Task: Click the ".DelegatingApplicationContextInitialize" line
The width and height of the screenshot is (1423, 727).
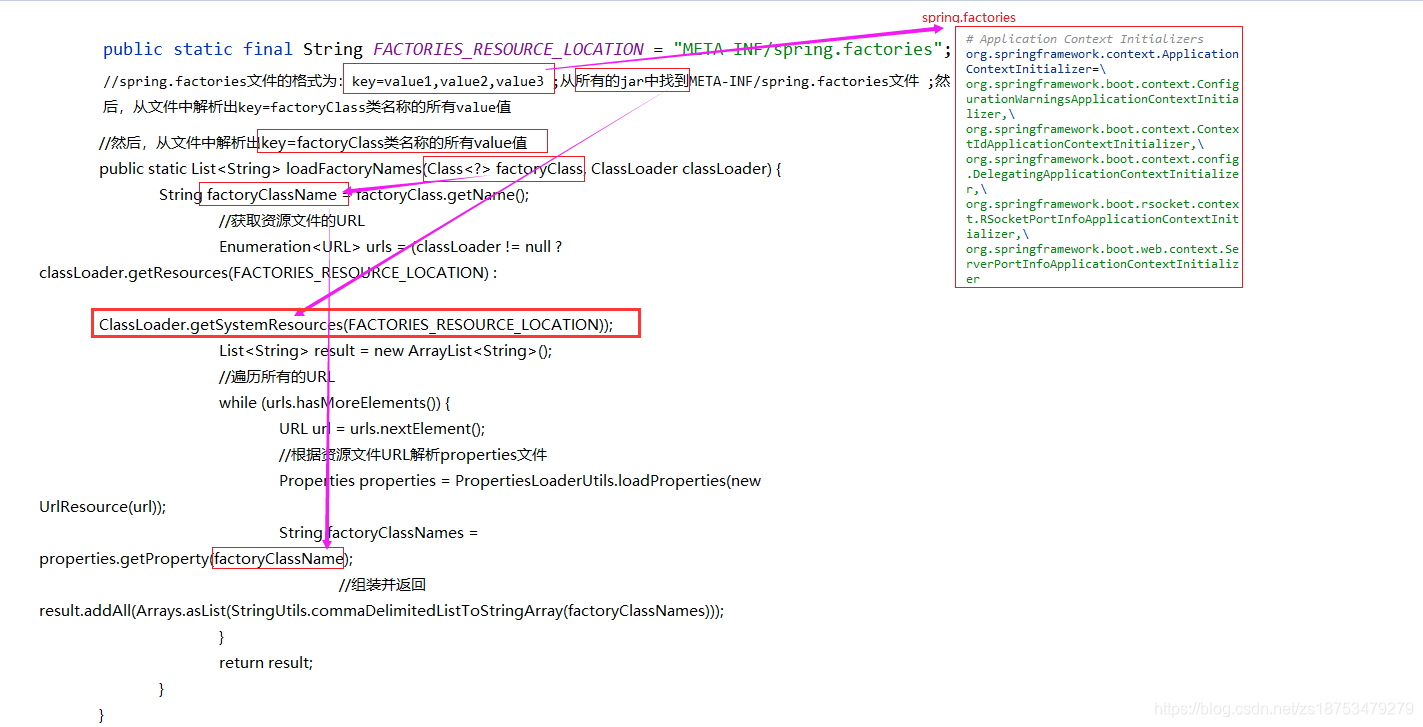Action: 1102,174
